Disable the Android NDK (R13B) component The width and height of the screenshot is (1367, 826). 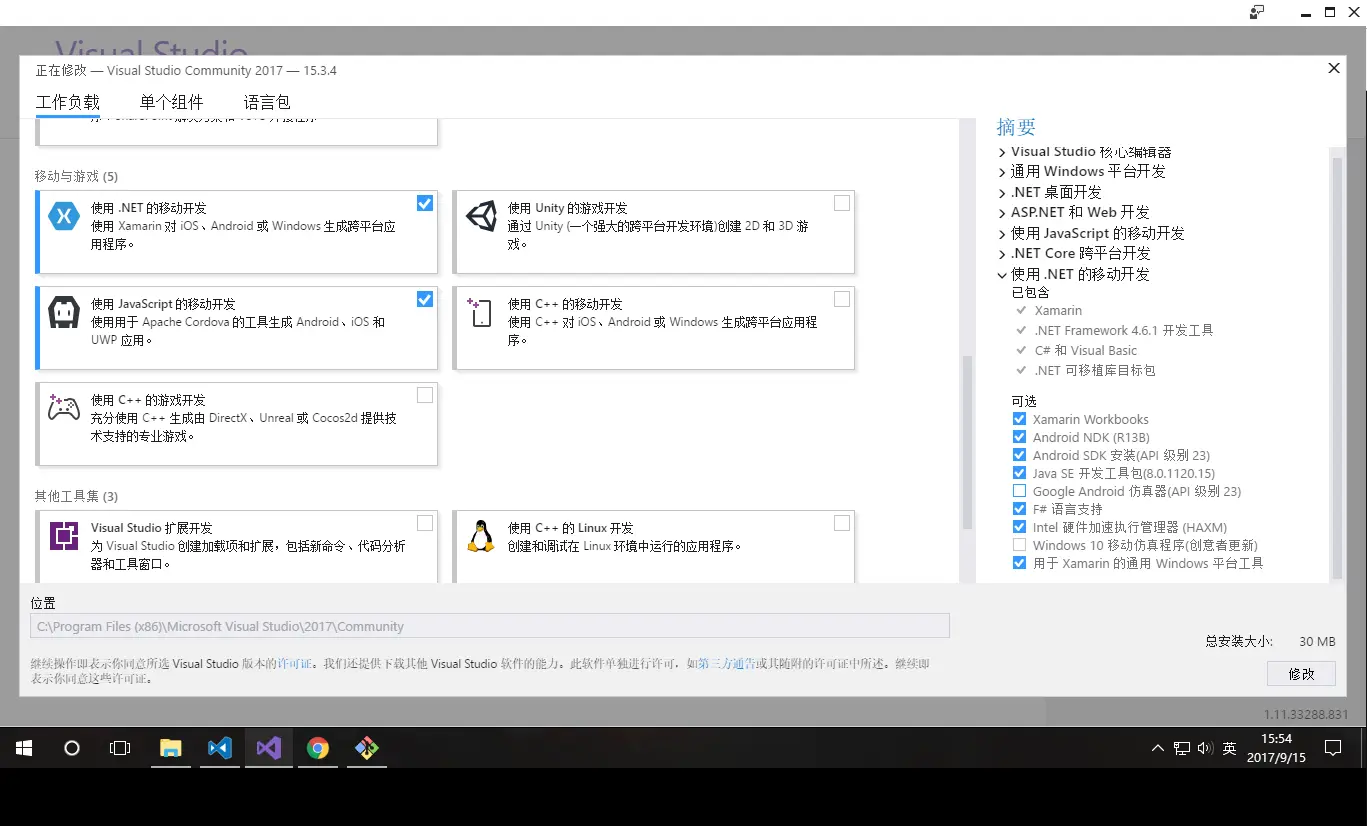coord(1019,436)
